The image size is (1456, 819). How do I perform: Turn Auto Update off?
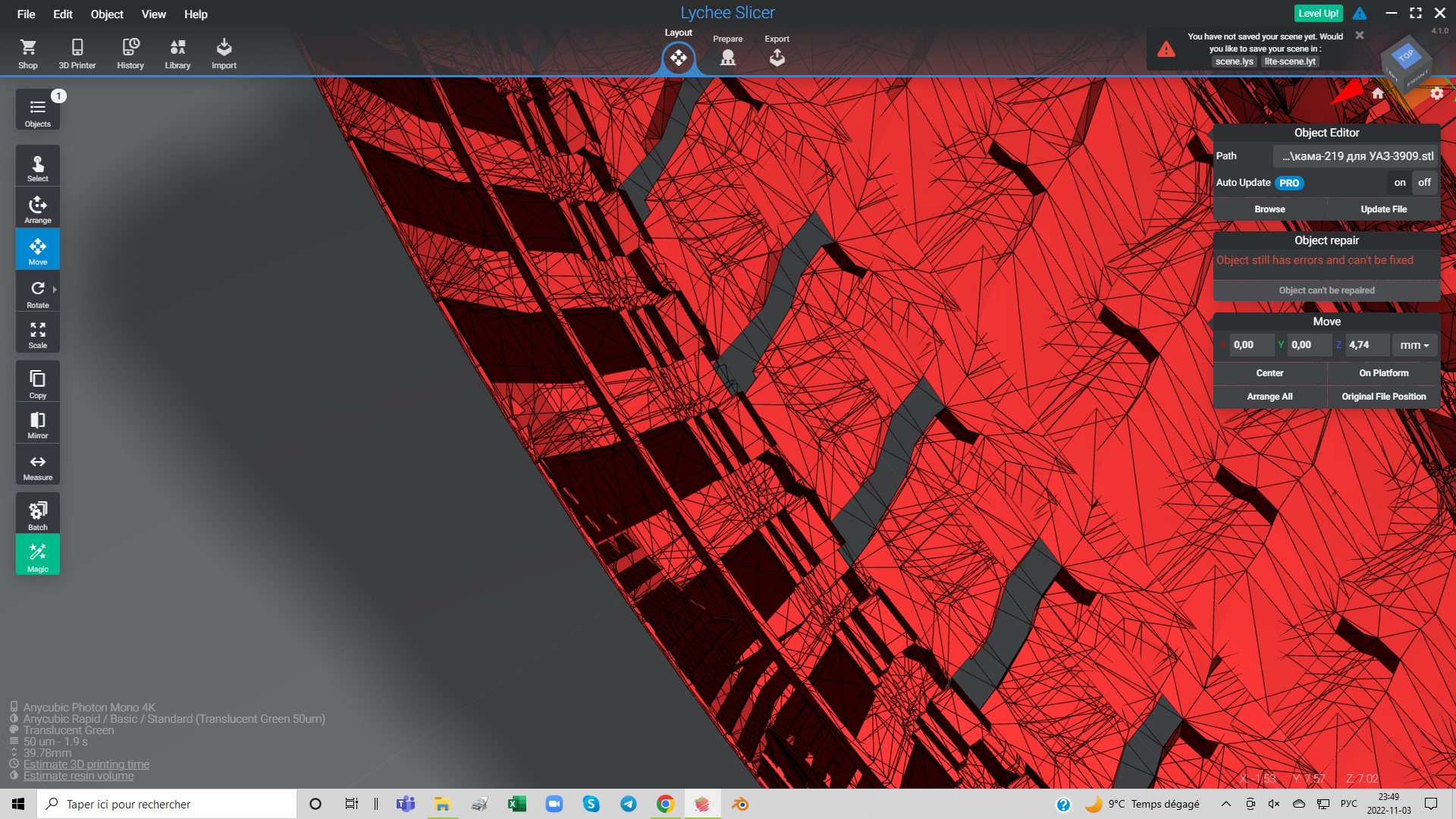pyautogui.click(x=1424, y=183)
